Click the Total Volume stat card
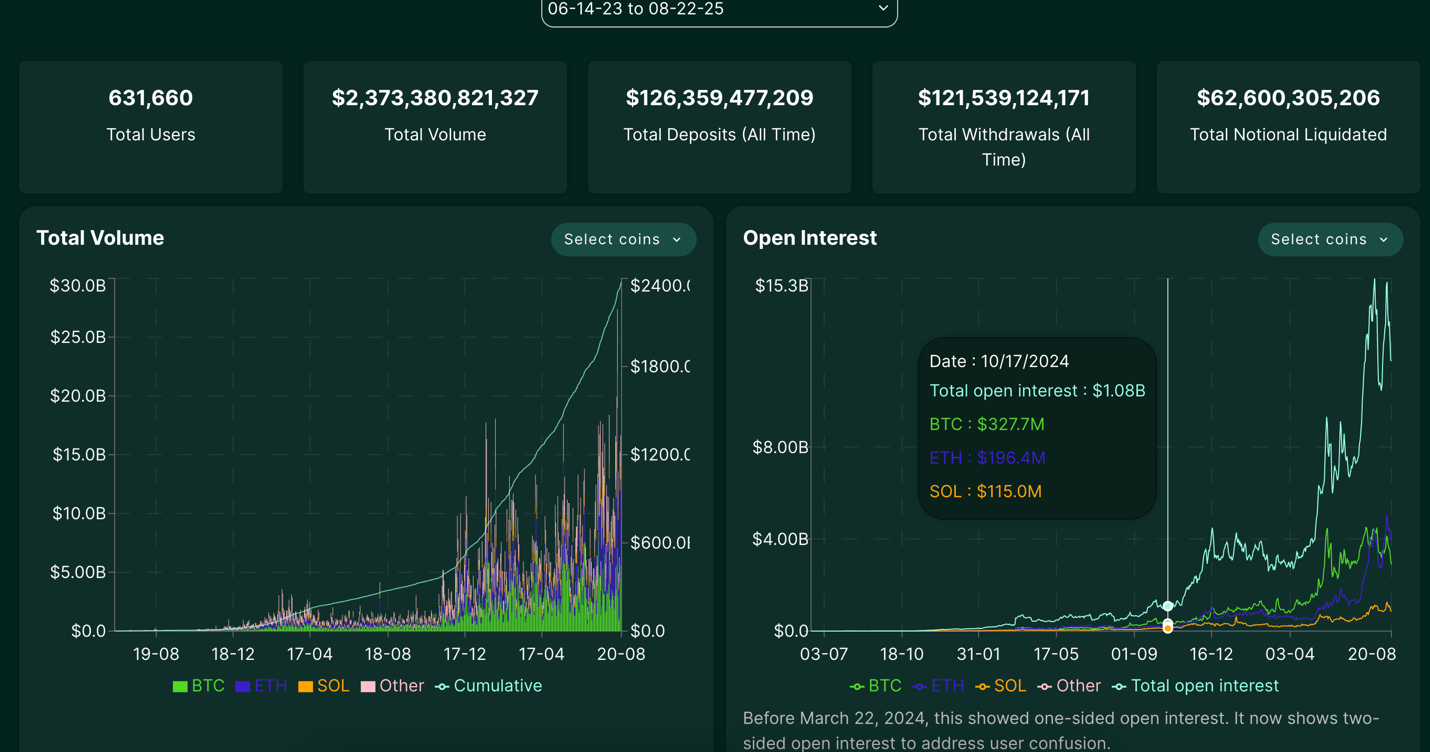This screenshot has width=1430, height=752. [435, 127]
